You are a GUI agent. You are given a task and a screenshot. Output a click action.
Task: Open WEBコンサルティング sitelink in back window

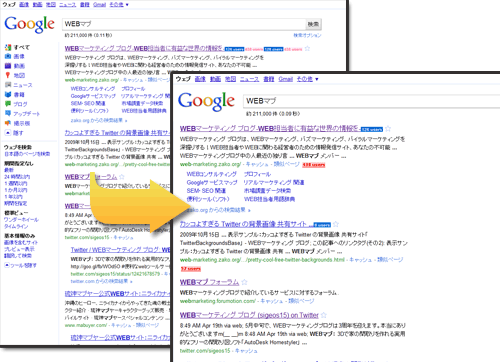(93, 89)
